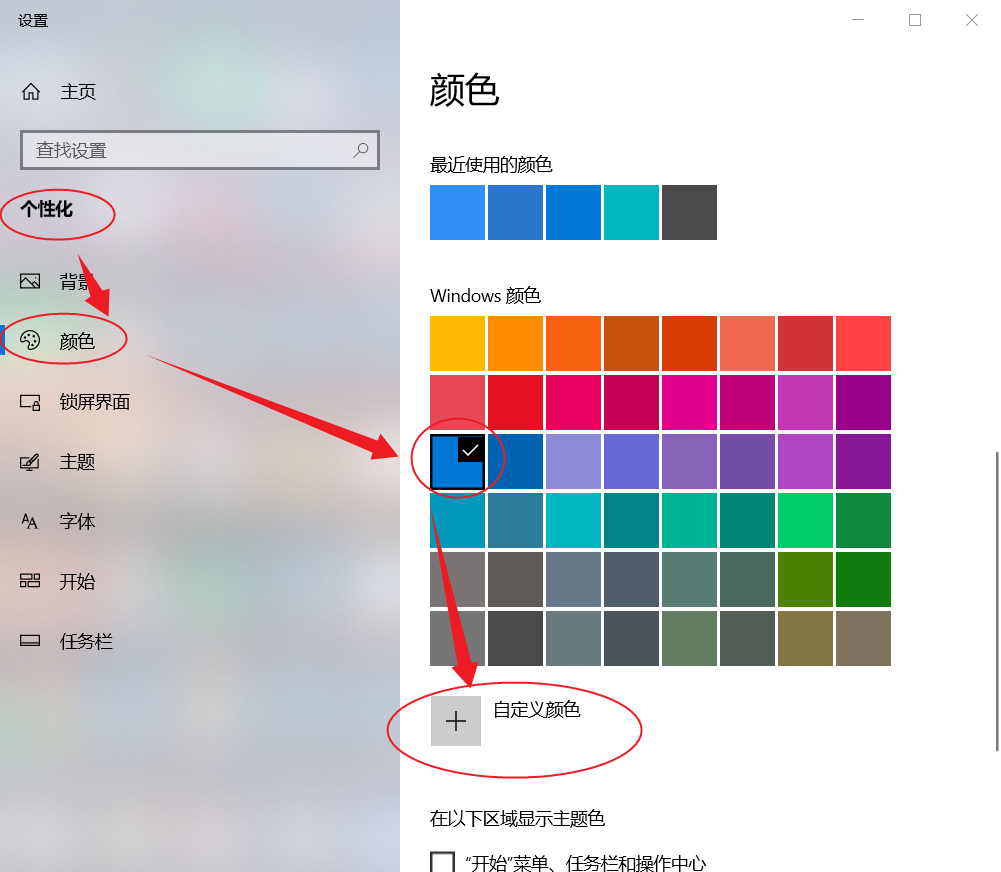Select the Home (主页) icon in sidebar
Screen dimensions: 1001x872
31,91
